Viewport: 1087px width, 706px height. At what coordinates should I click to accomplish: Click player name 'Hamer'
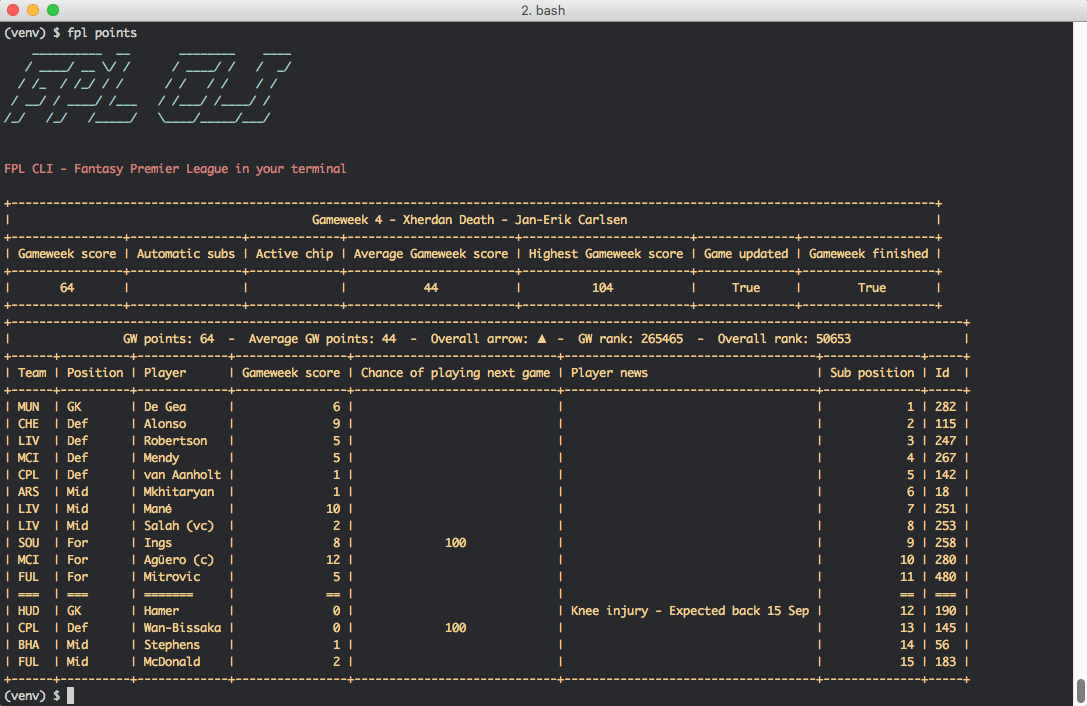[x=162, y=611]
